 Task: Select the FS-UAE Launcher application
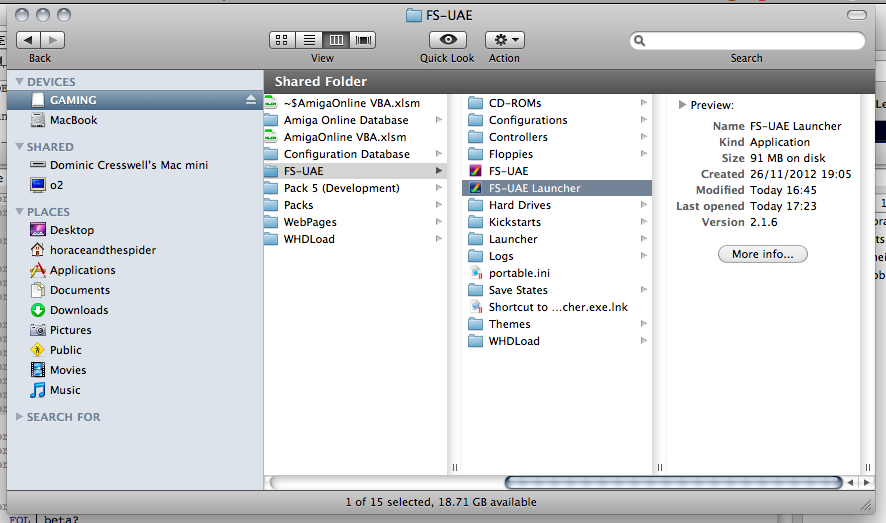click(557, 188)
